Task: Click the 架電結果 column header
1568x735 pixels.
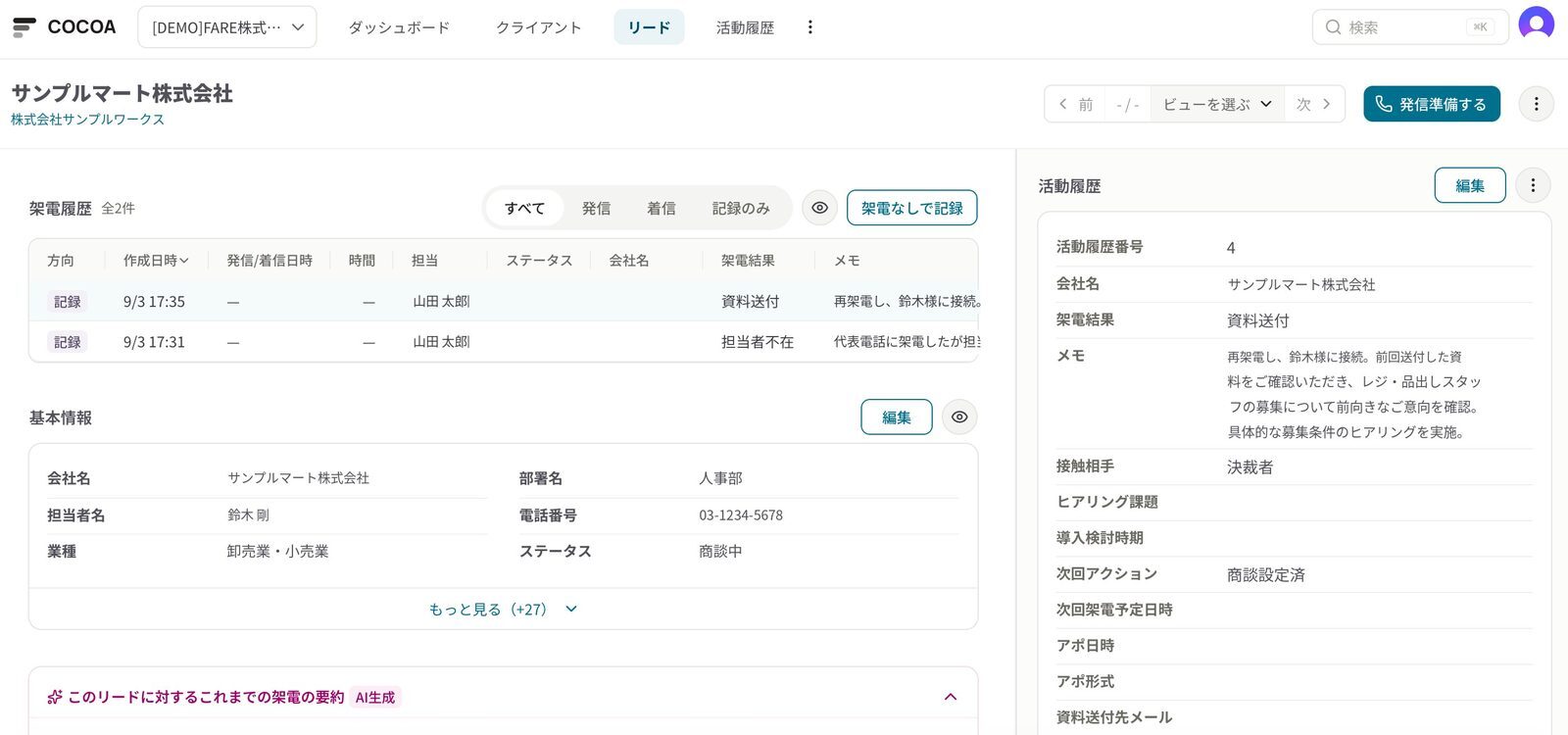Action: coord(748,261)
